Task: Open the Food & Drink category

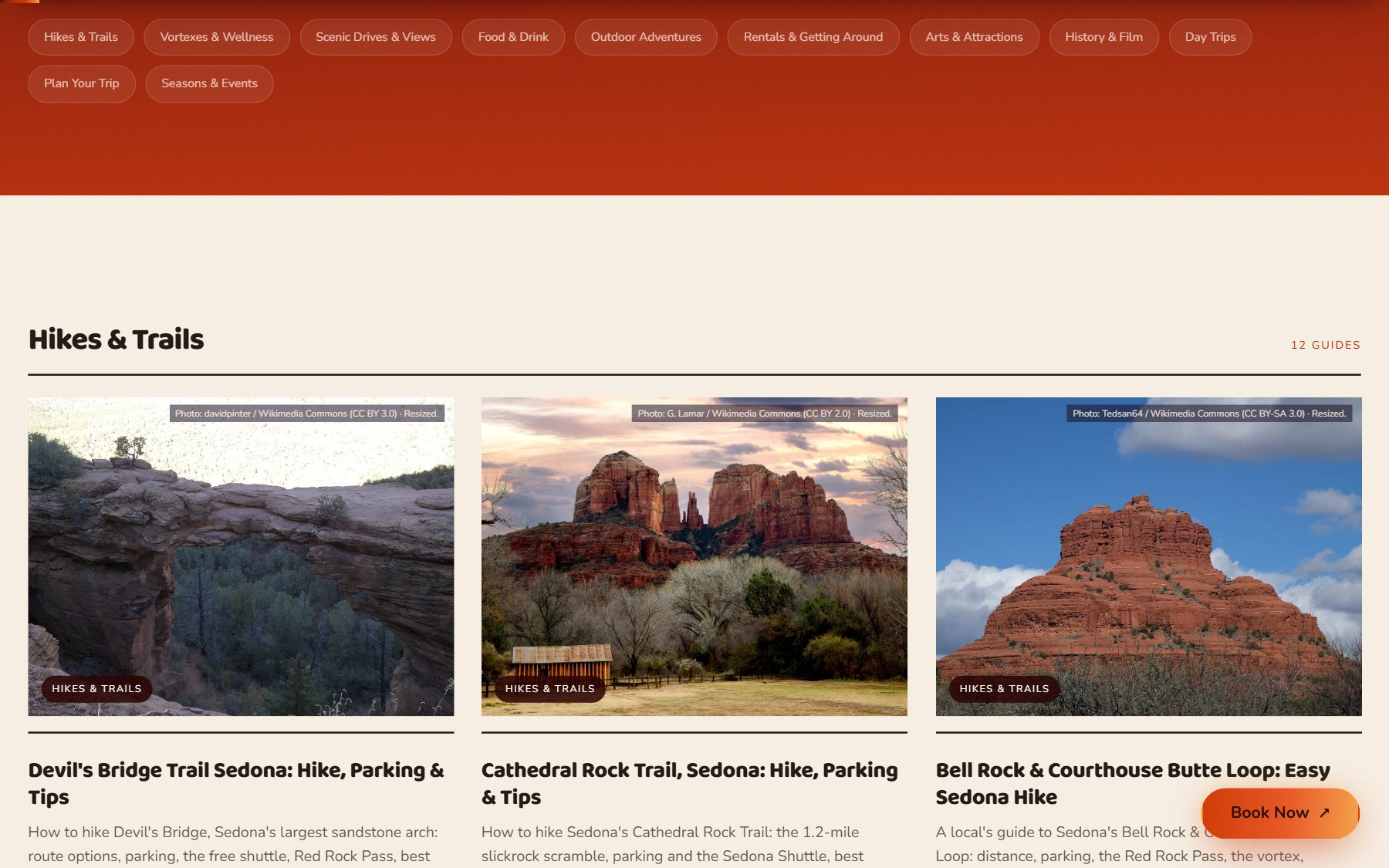Action: click(x=513, y=37)
